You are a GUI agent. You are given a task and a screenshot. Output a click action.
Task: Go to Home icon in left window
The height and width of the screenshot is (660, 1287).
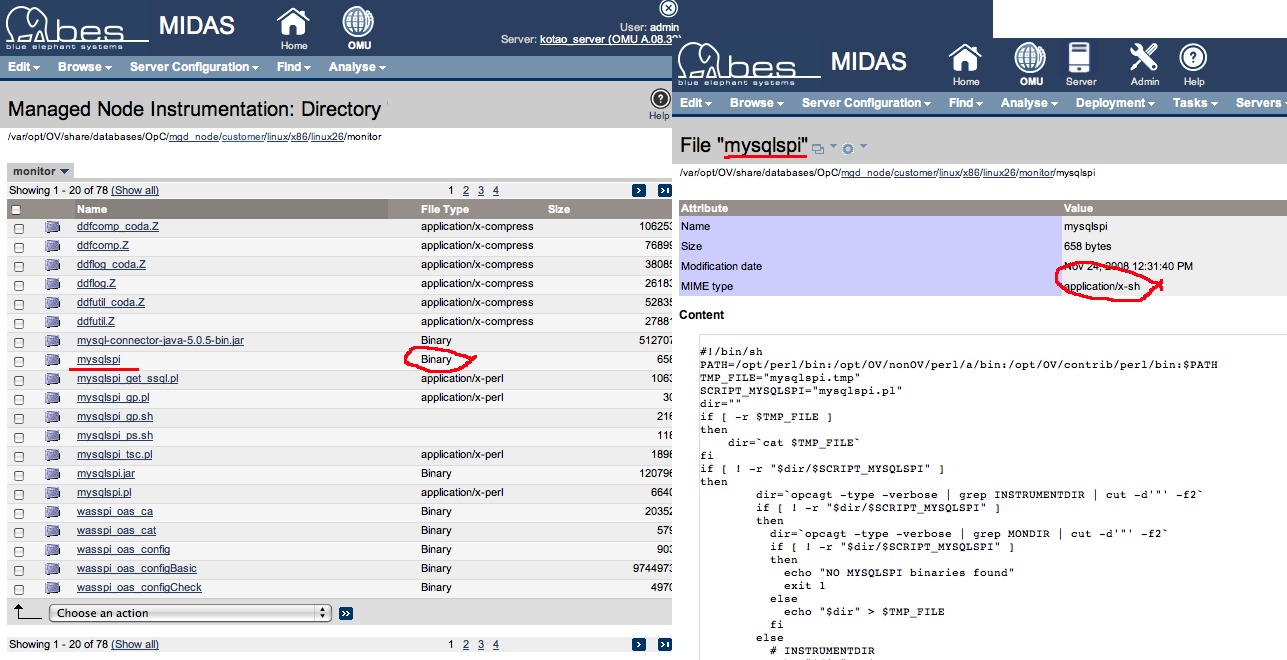click(x=293, y=28)
